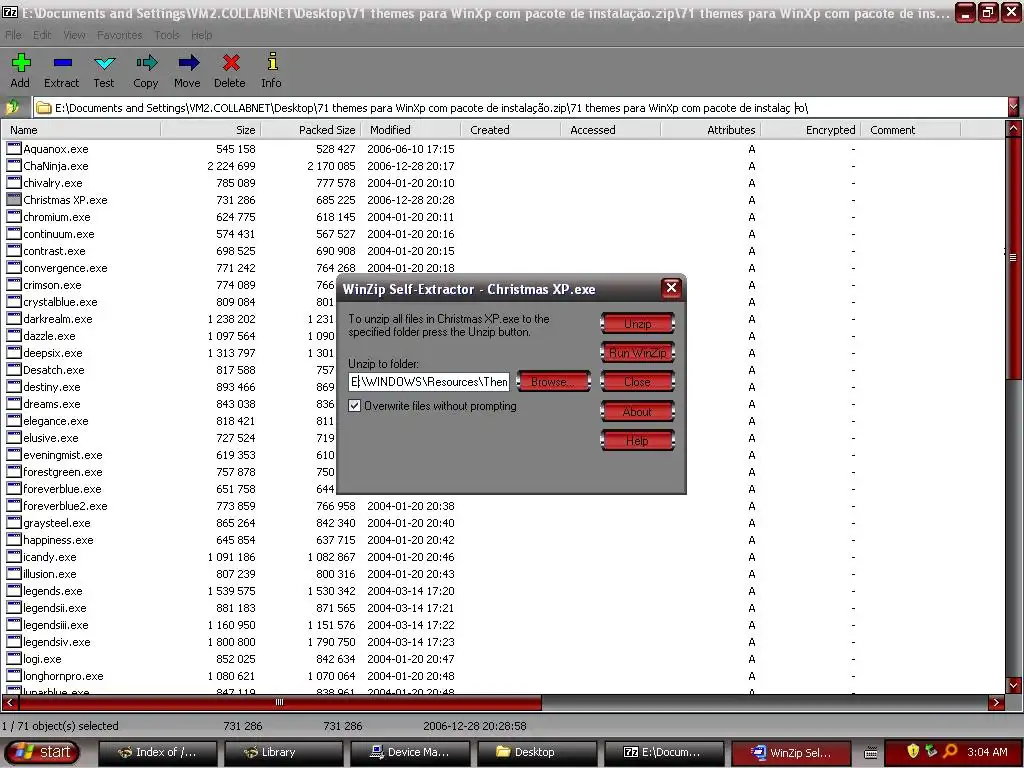Click the ChaNinja.exe file icon

[14, 165]
